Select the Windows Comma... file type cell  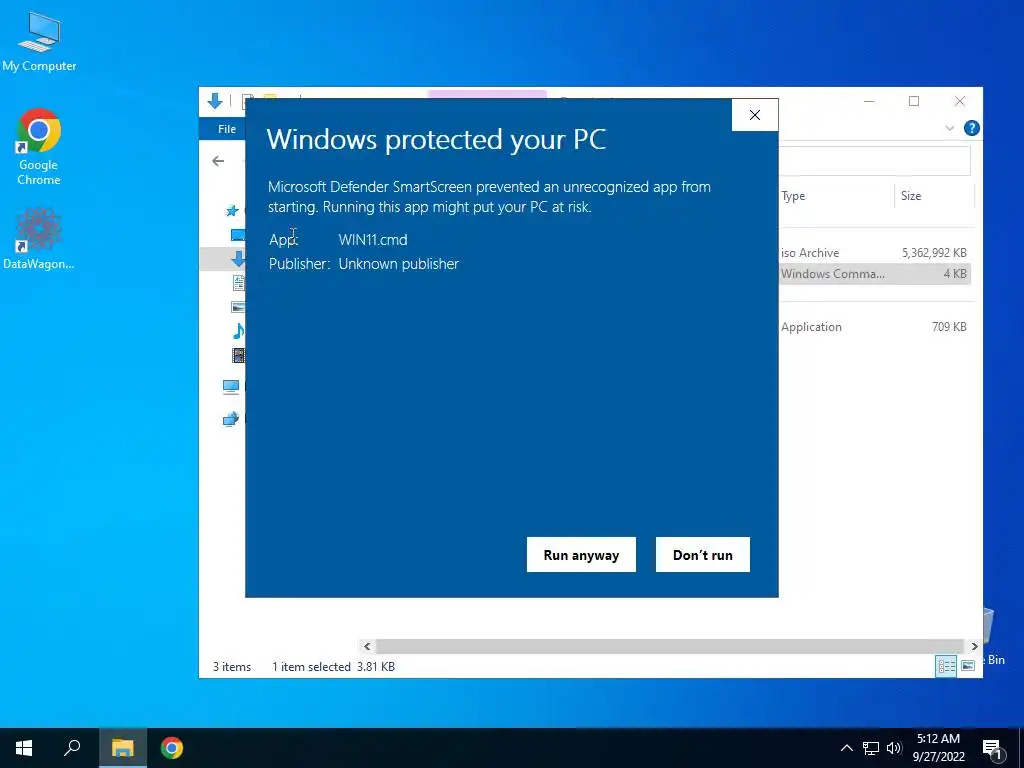point(833,274)
